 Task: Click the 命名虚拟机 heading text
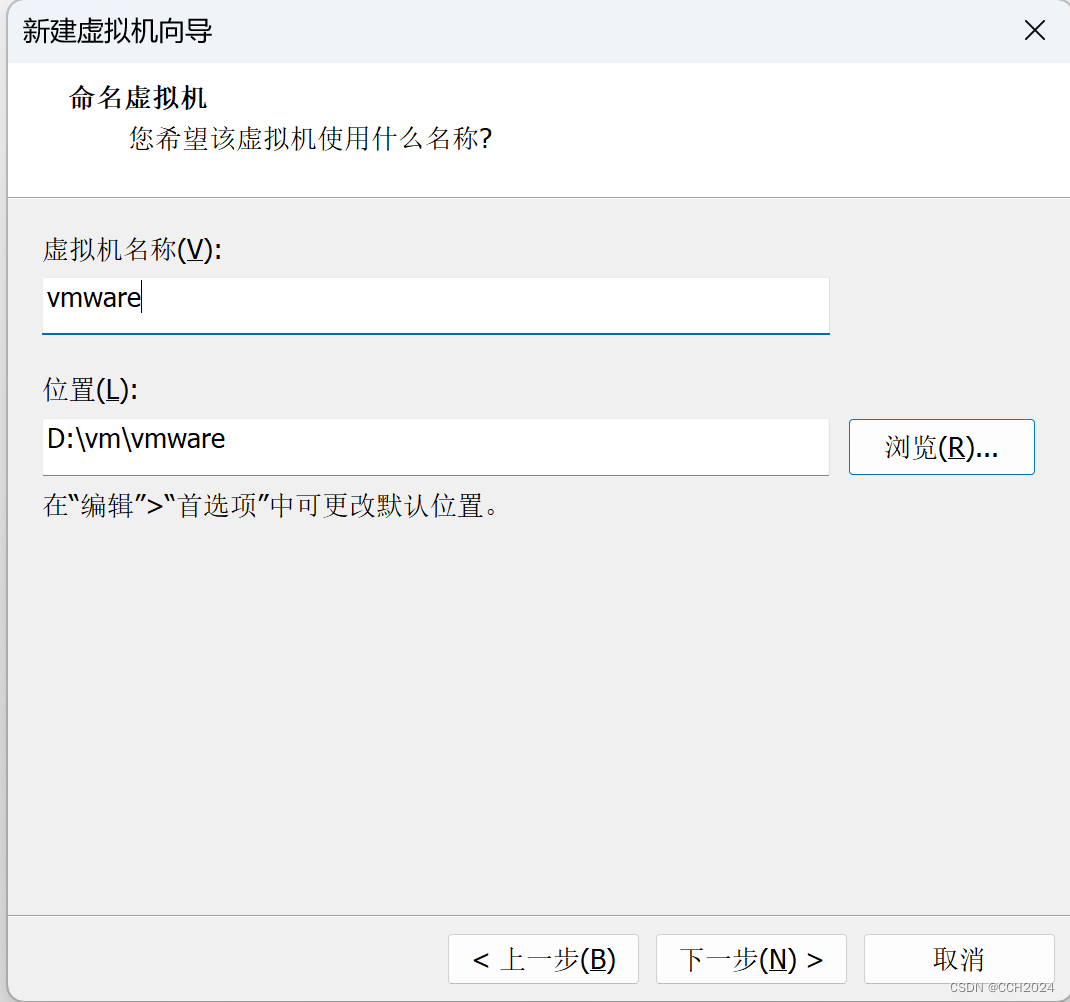(x=138, y=98)
